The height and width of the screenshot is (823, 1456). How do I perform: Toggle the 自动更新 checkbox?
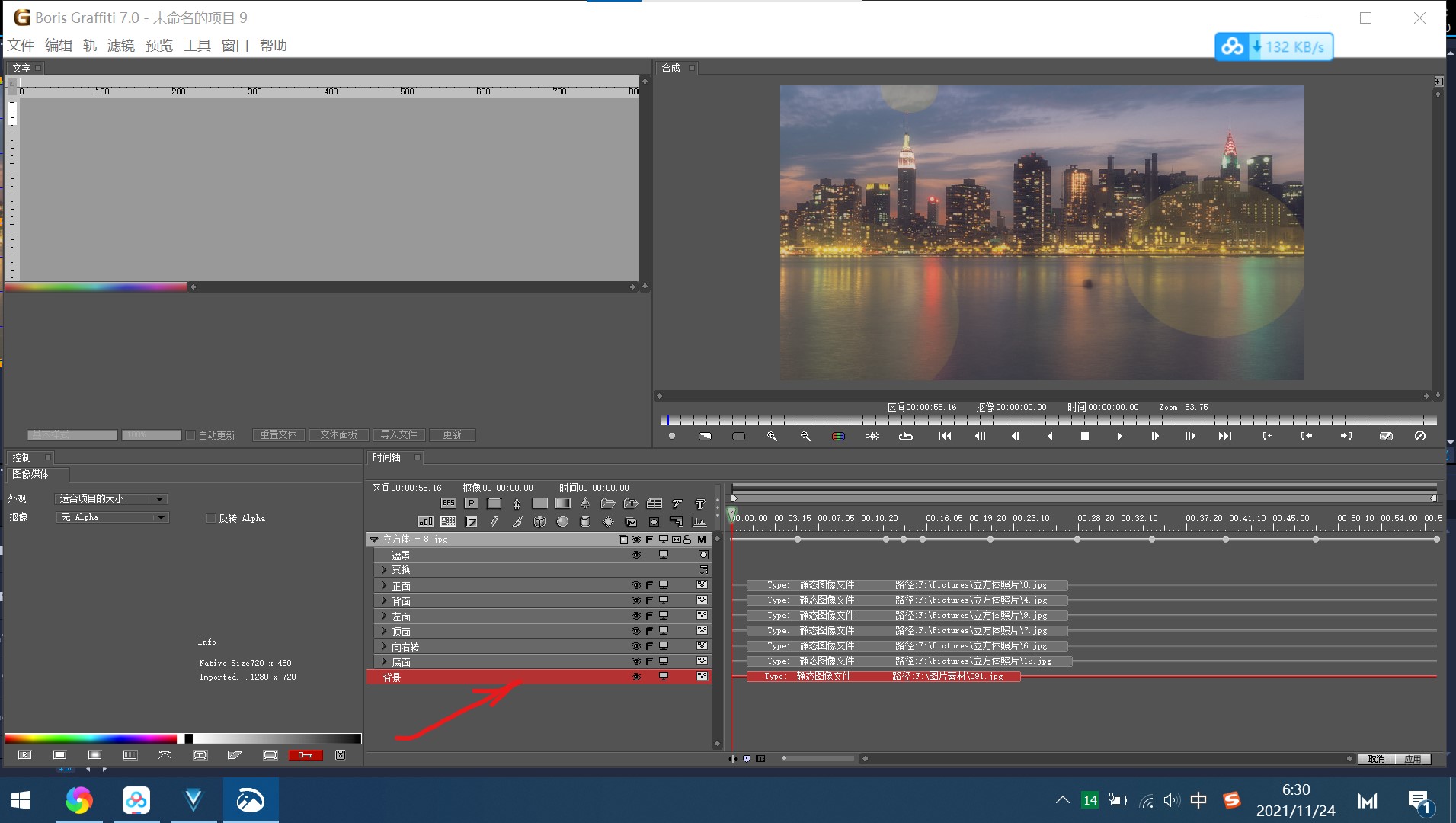coord(191,435)
